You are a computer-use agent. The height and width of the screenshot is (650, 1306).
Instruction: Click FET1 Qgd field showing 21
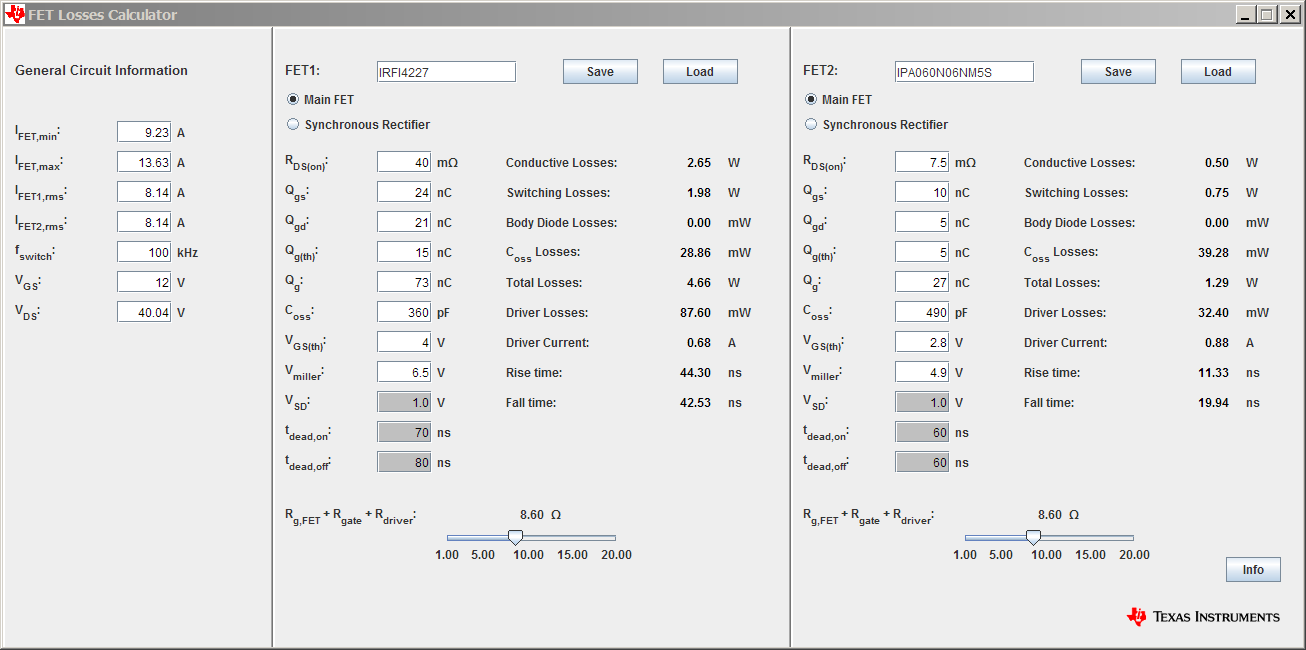404,222
